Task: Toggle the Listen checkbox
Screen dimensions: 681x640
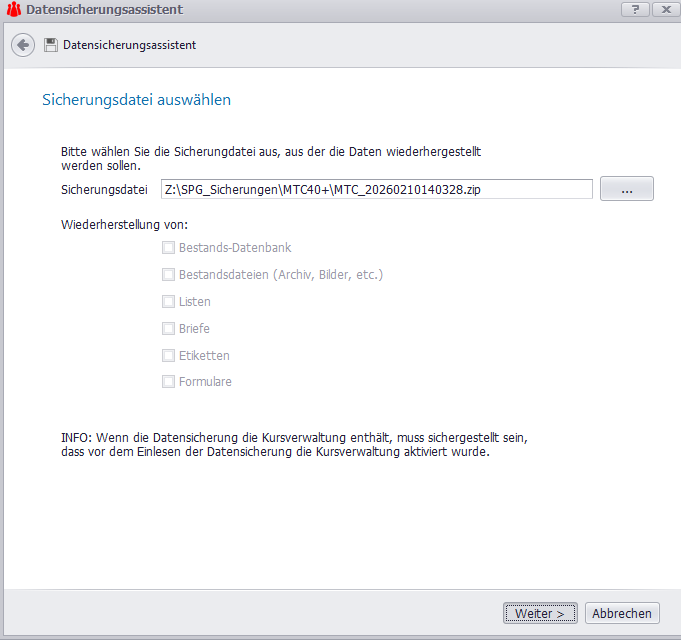Action: [x=169, y=301]
